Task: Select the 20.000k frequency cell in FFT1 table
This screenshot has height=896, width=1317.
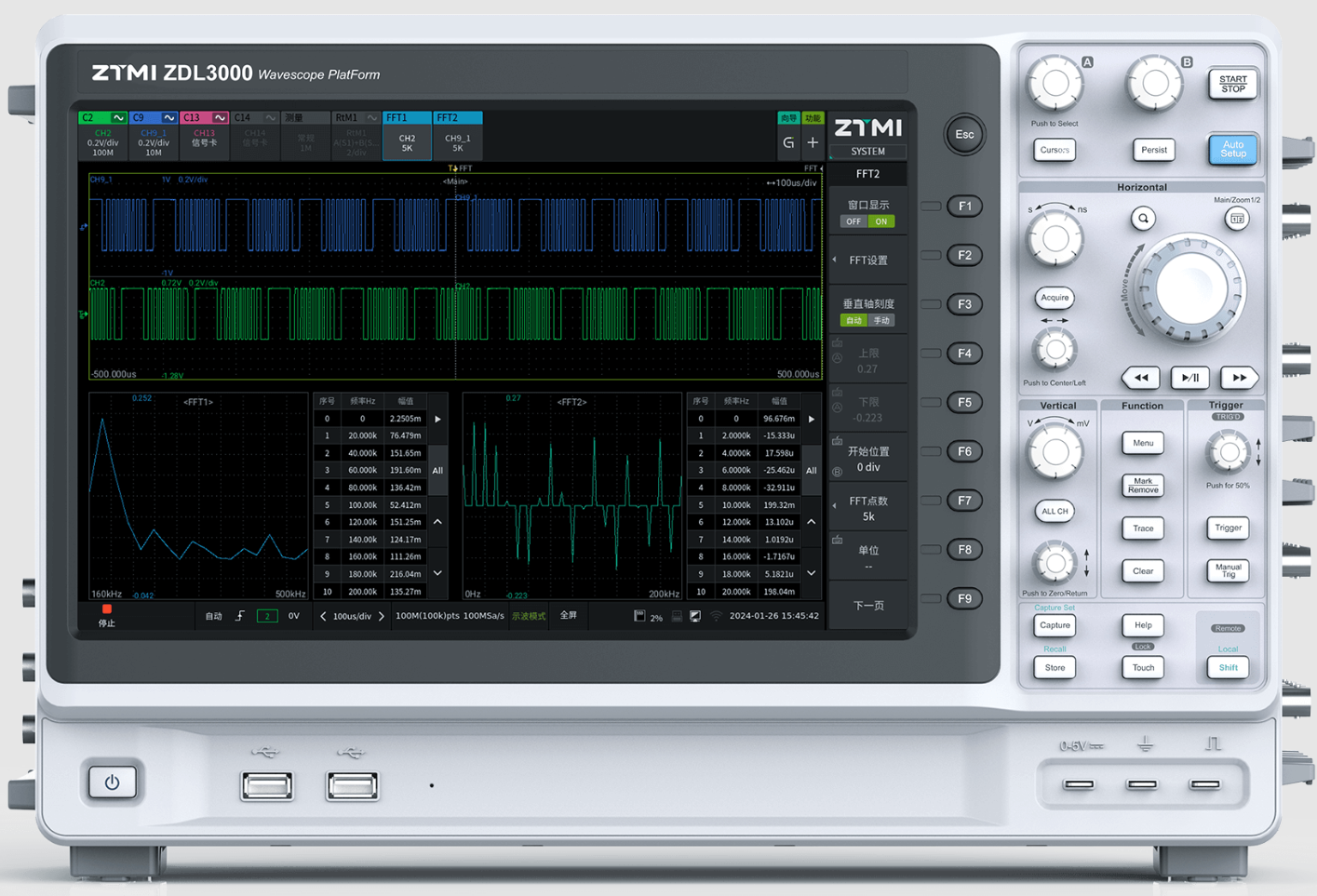Action: (x=362, y=435)
